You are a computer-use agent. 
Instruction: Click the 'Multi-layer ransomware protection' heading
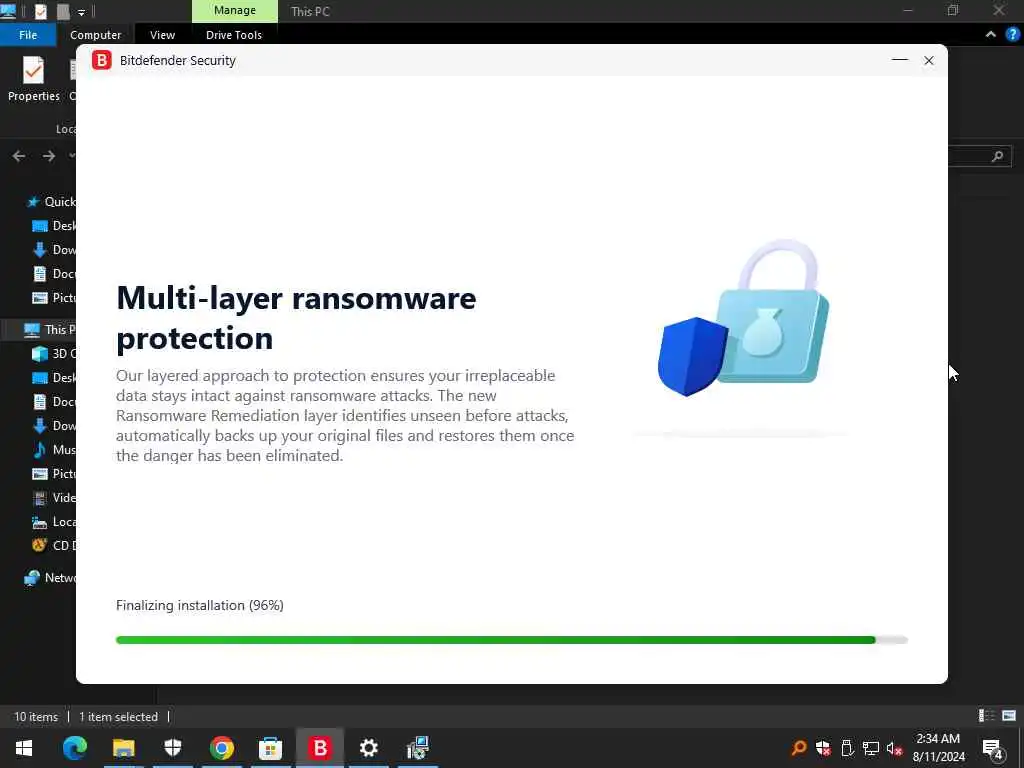point(296,318)
